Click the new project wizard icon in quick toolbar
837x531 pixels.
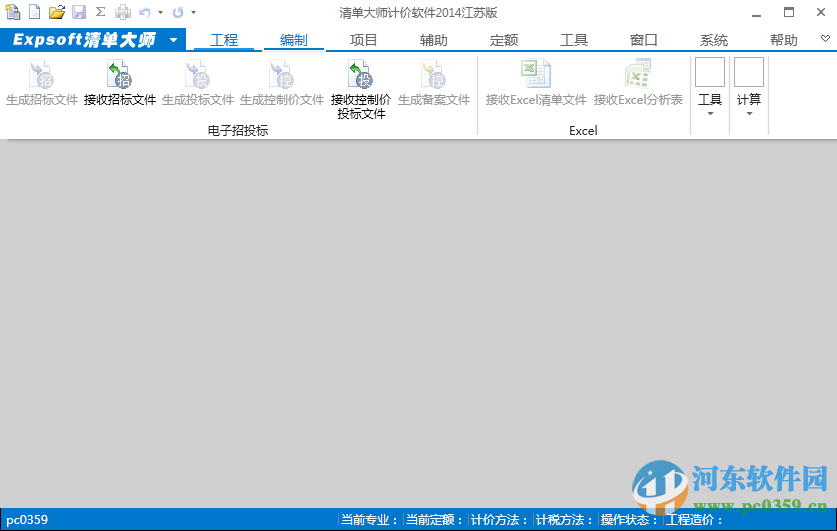13,12
